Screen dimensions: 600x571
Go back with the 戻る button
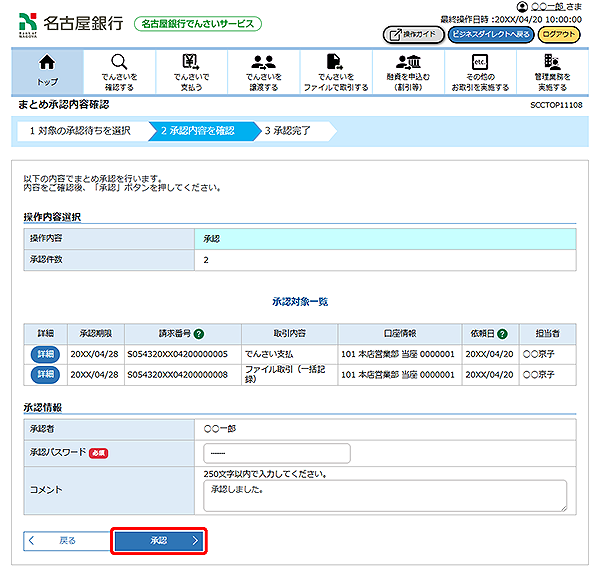click(64, 540)
